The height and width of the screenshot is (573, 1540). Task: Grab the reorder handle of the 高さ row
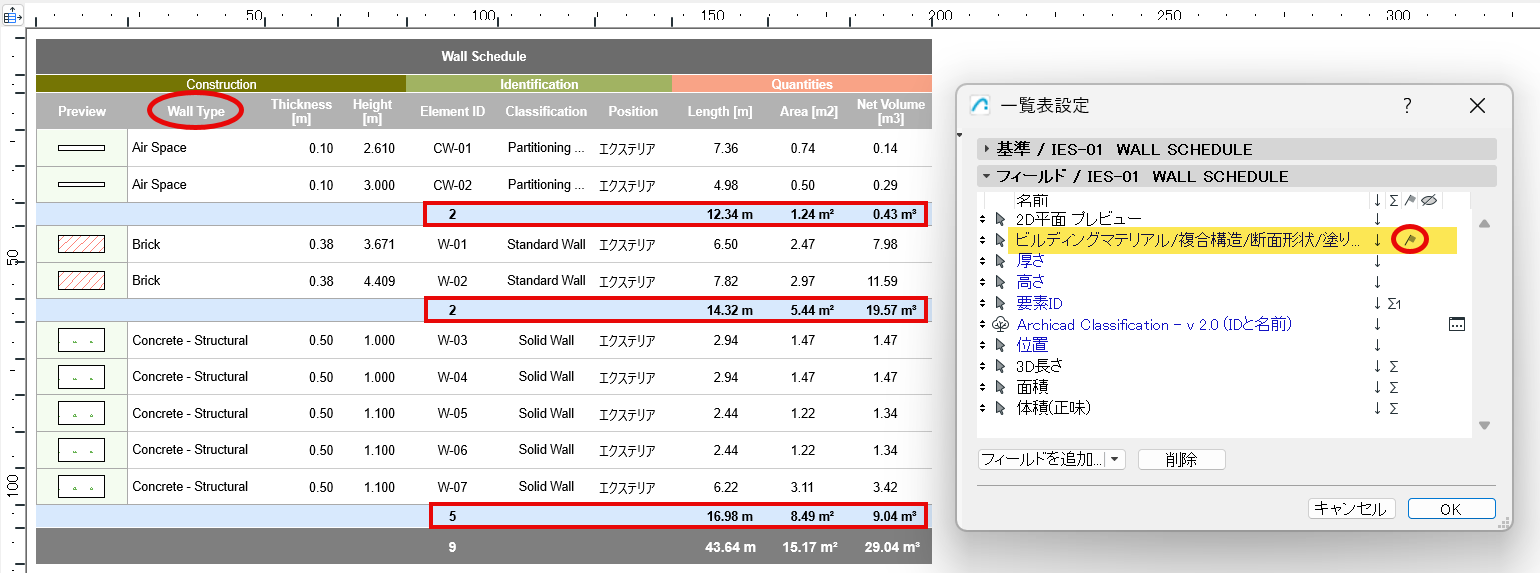point(983,282)
